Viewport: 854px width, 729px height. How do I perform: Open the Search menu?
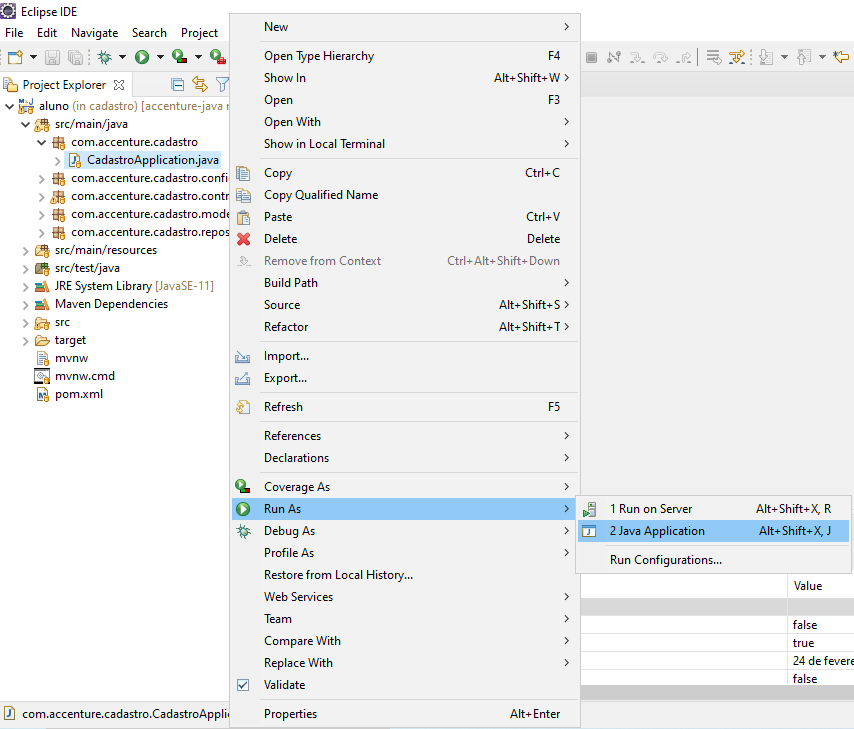point(149,33)
